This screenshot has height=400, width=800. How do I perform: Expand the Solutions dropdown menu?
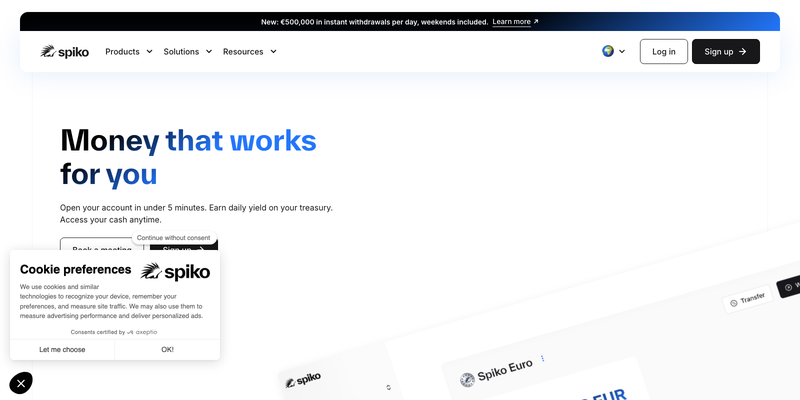click(187, 52)
